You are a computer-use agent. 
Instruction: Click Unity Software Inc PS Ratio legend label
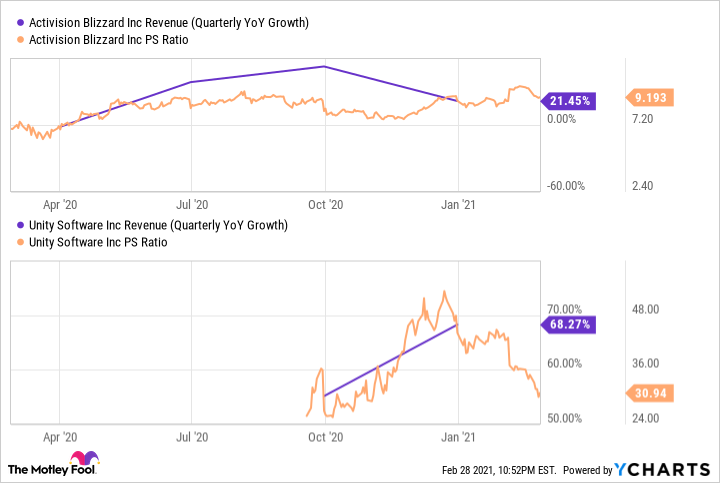(96, 242)
